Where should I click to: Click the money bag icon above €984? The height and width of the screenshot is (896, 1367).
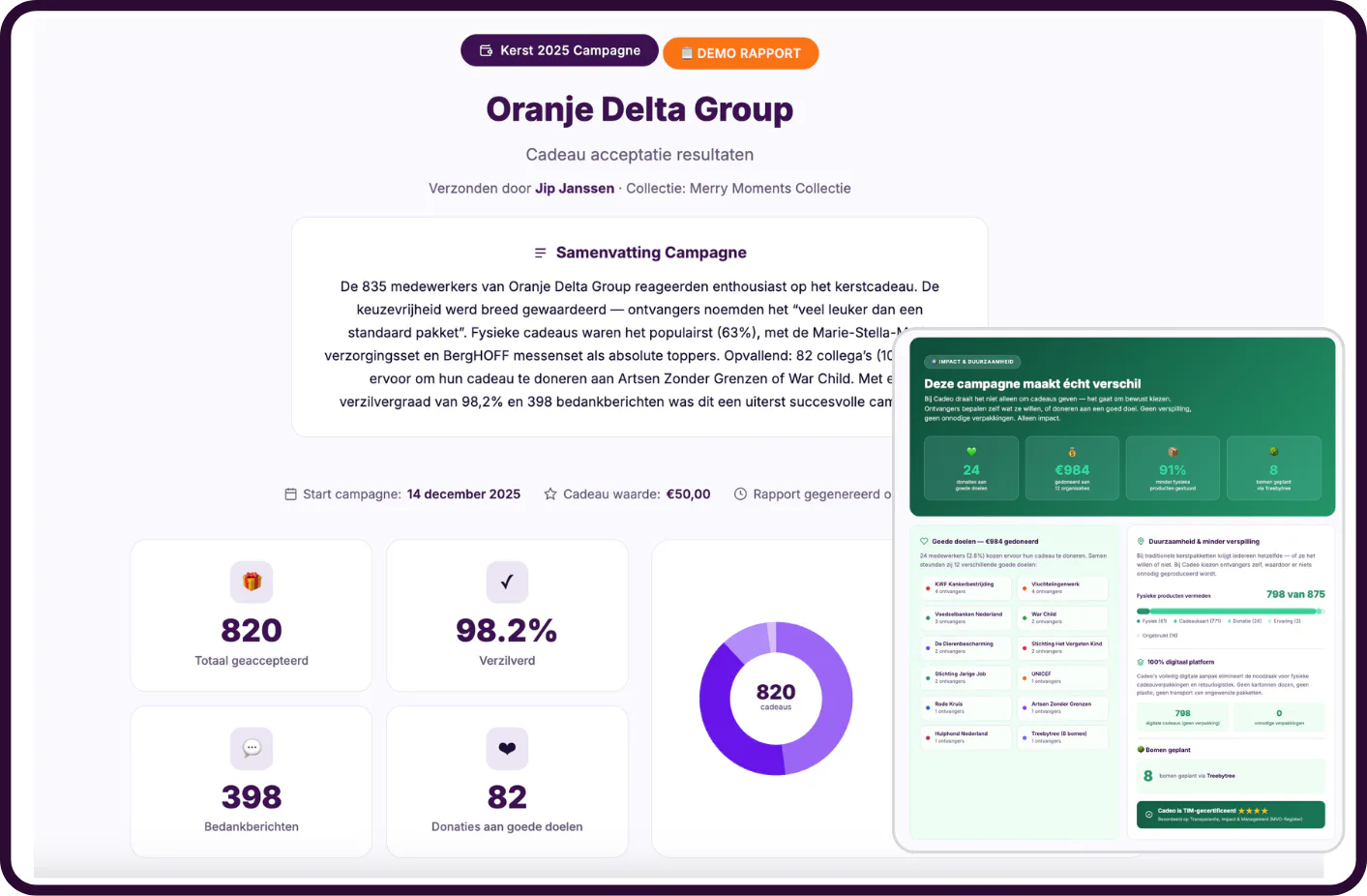click(1072, 452)
